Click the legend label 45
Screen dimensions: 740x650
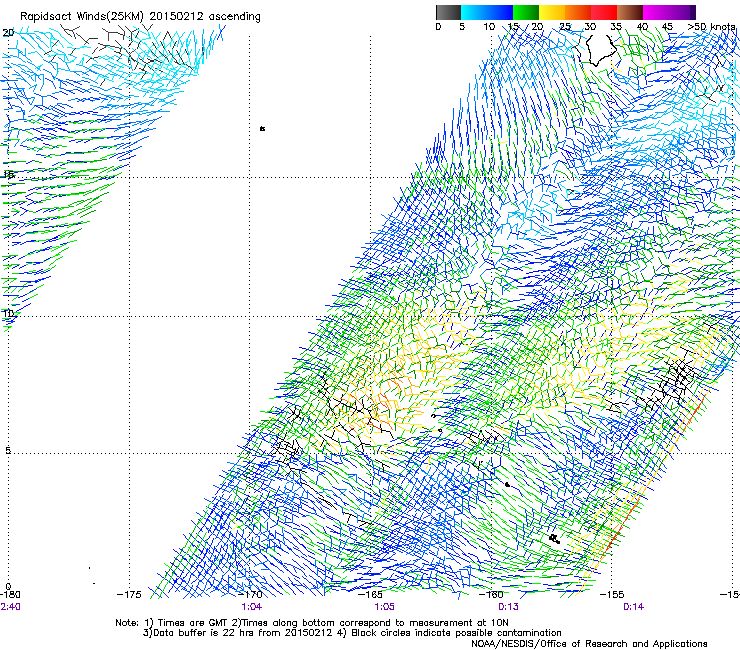(x=667, y=27)
